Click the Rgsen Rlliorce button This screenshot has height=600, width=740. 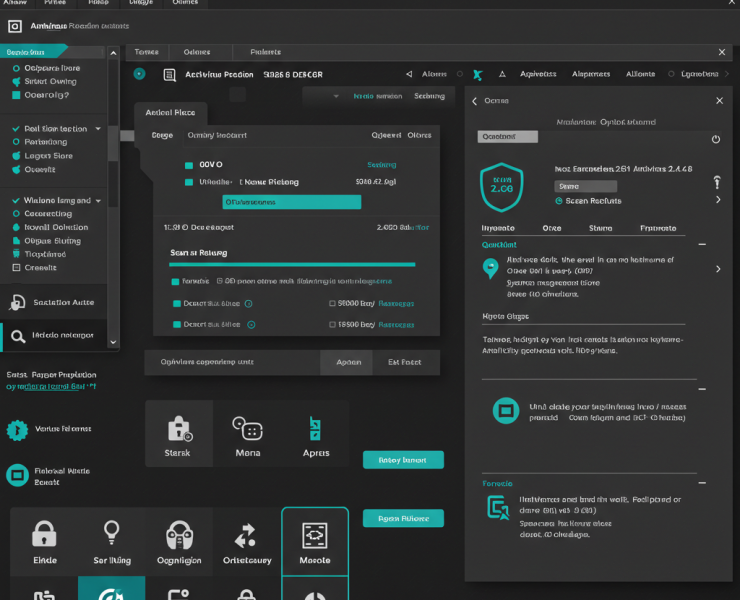[x=403, y=518]
